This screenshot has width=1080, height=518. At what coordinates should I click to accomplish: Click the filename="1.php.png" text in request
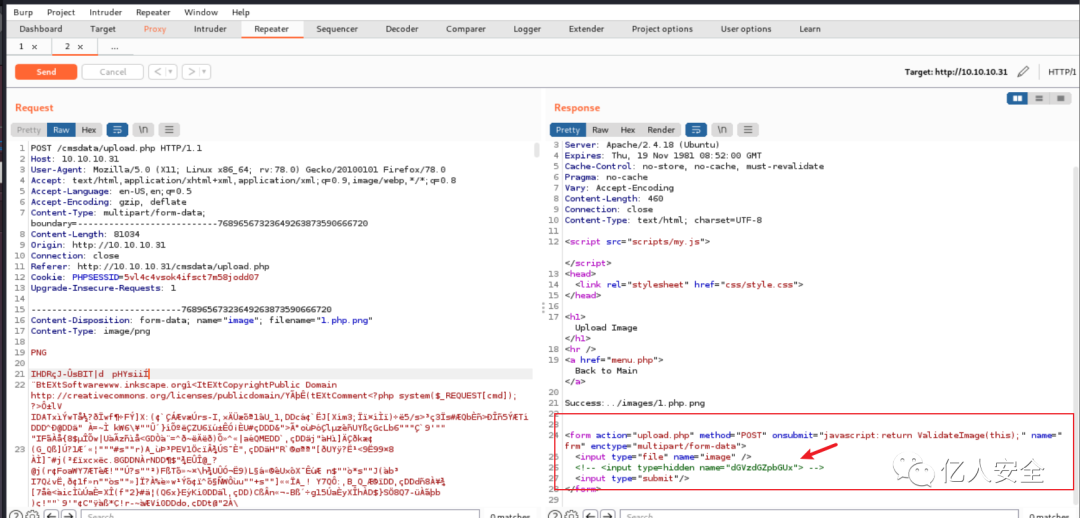tap(319, 320)
